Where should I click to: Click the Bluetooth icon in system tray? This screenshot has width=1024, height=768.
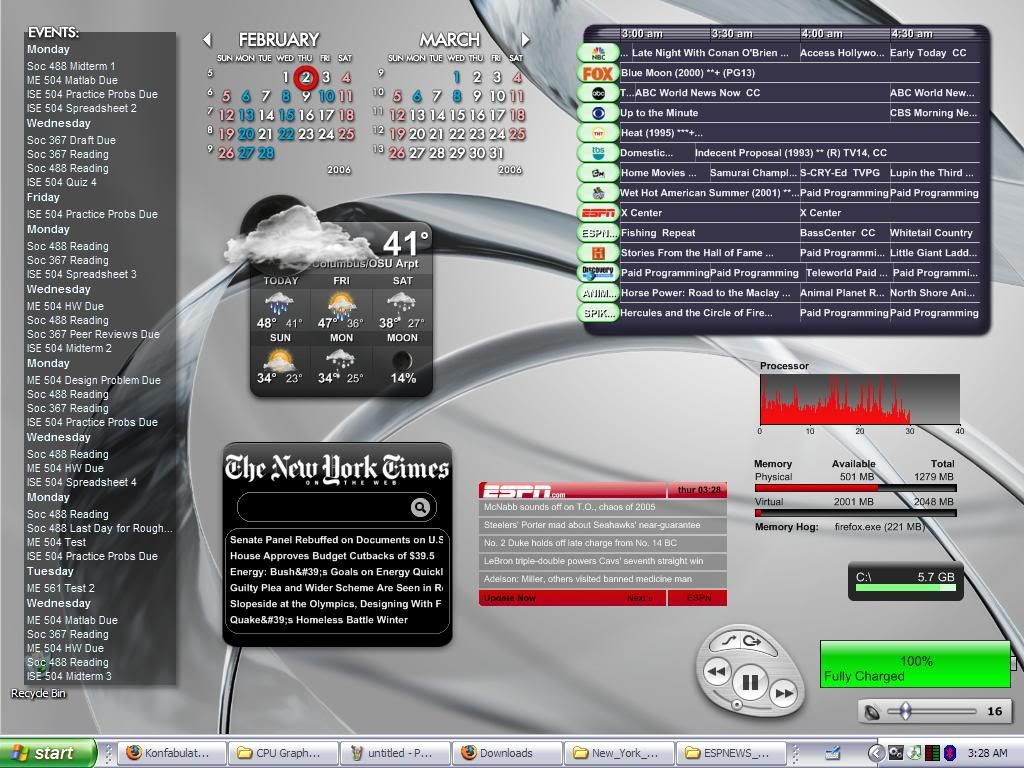pos(949,753)
